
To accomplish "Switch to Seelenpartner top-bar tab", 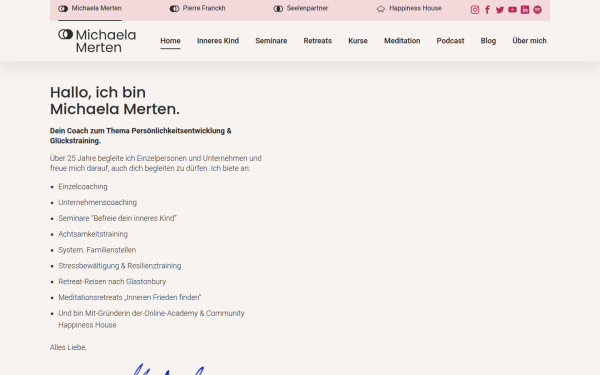I will pos(301,8).
